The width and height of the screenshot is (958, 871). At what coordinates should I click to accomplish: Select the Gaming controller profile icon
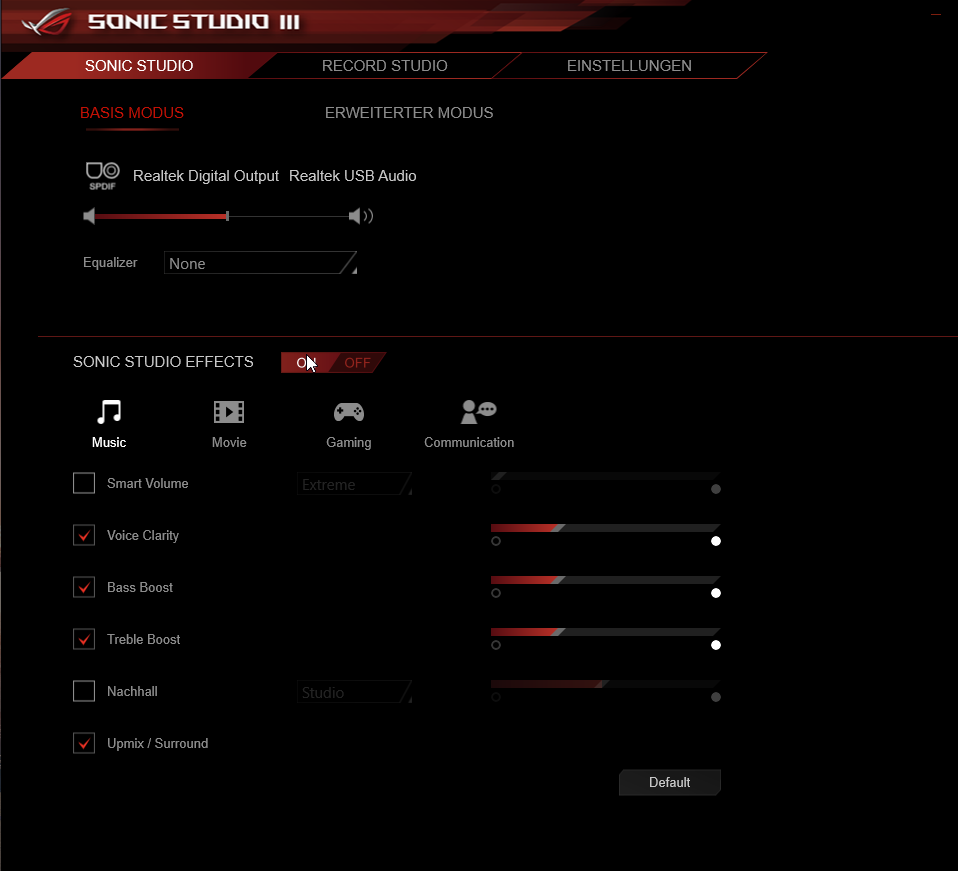coord(349,412)
